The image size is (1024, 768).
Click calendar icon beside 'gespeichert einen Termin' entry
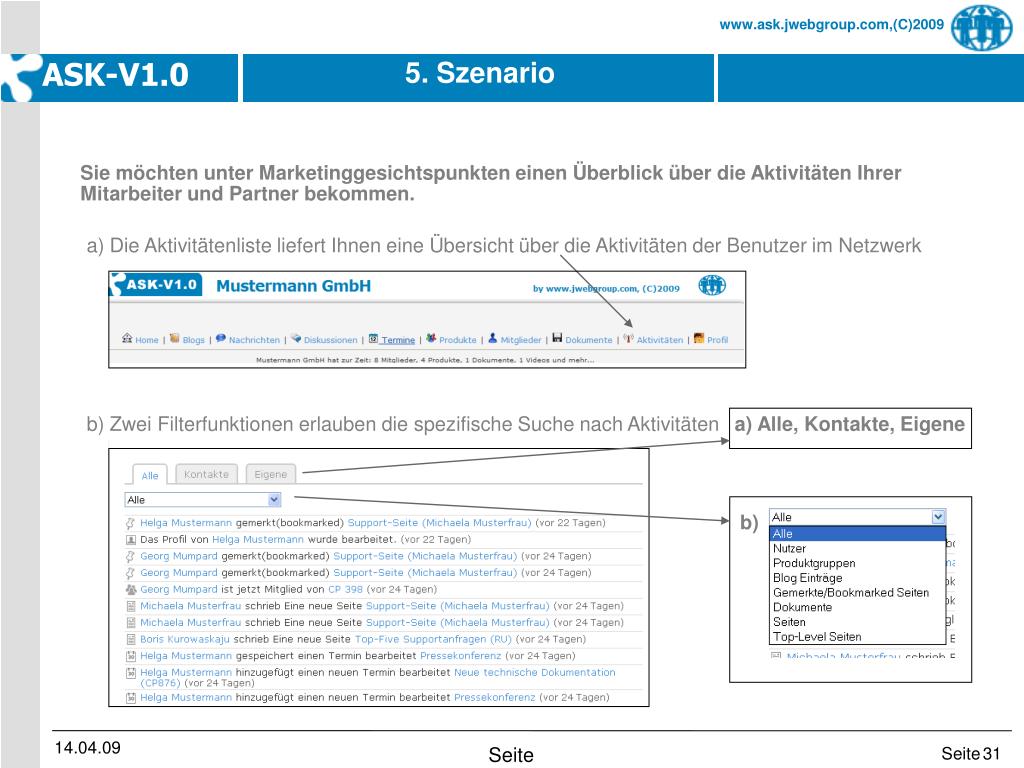pyautogui.click(x=130, y=656)
